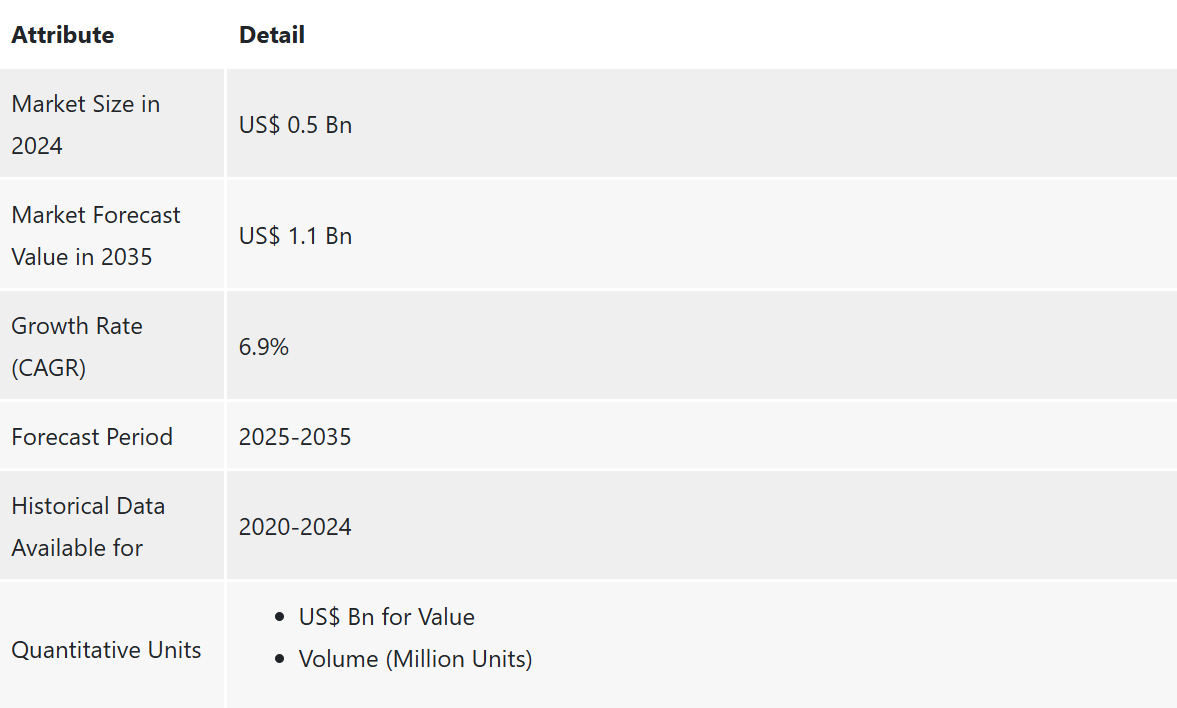The width and height of the screenshot is (1177, 708).
Task: Click the US$ 0.5 Bn value
Action: [295, 126]
